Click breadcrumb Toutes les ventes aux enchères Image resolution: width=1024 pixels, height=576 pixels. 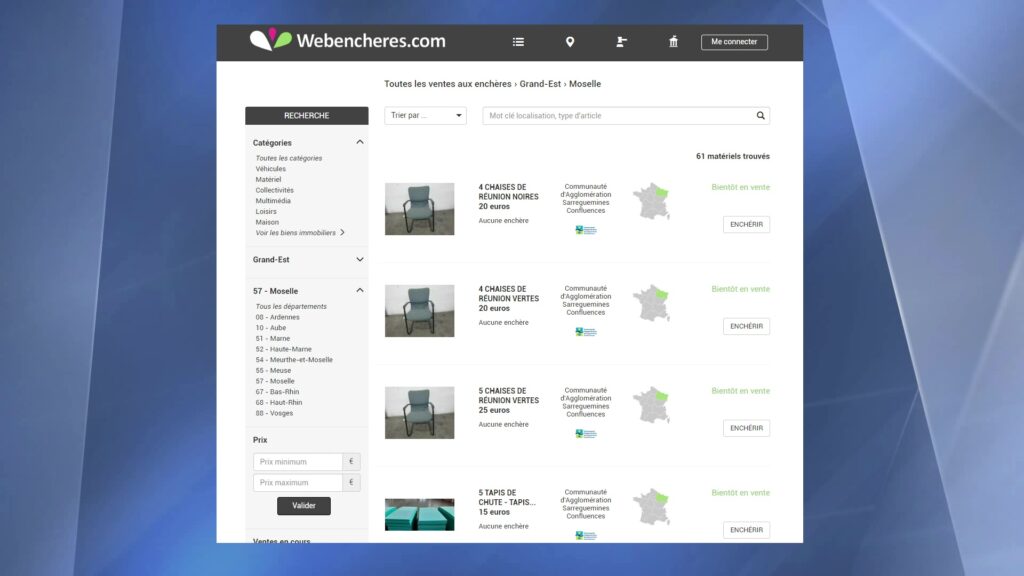[447, 84]
